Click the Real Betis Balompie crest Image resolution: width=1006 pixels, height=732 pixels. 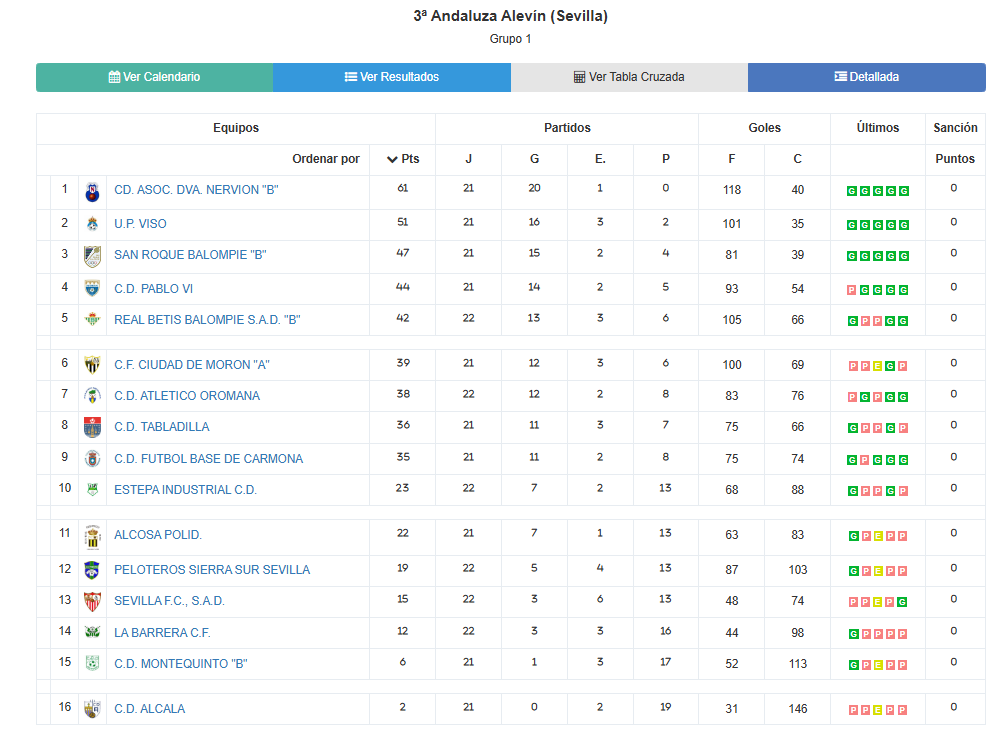[x=92, y=319]
